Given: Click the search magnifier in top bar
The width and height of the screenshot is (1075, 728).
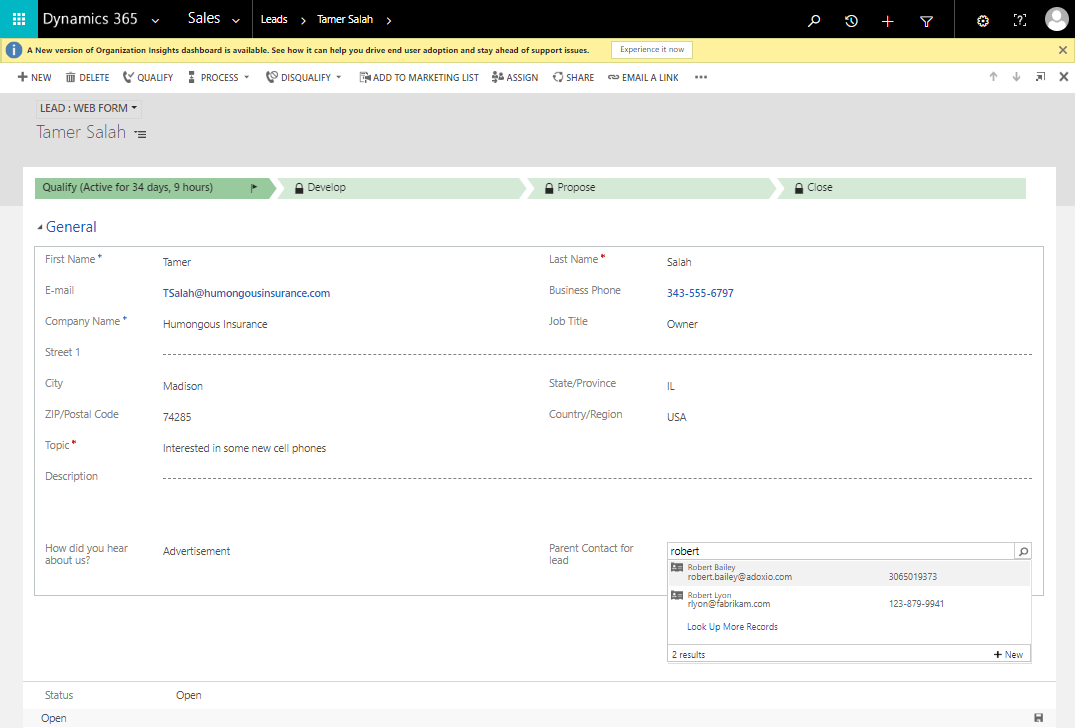Looking at the screenshot, I should pyautogui.click(x=814, y=20).
